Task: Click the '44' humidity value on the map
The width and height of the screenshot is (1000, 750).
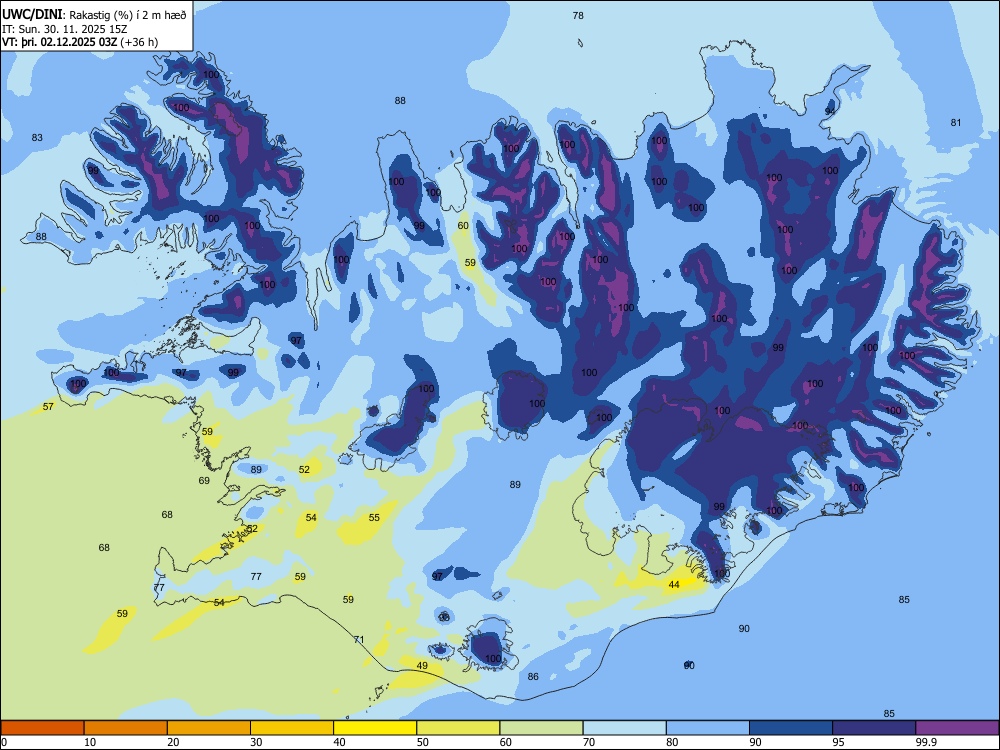Action: [674, 584]
